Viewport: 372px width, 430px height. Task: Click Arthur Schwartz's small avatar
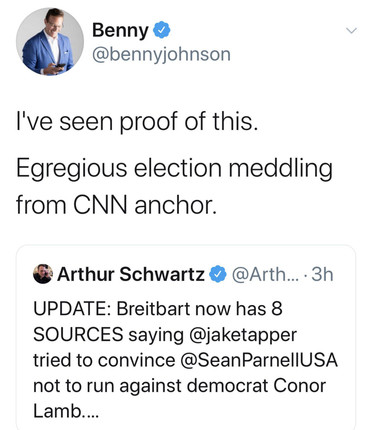(43, 274)
